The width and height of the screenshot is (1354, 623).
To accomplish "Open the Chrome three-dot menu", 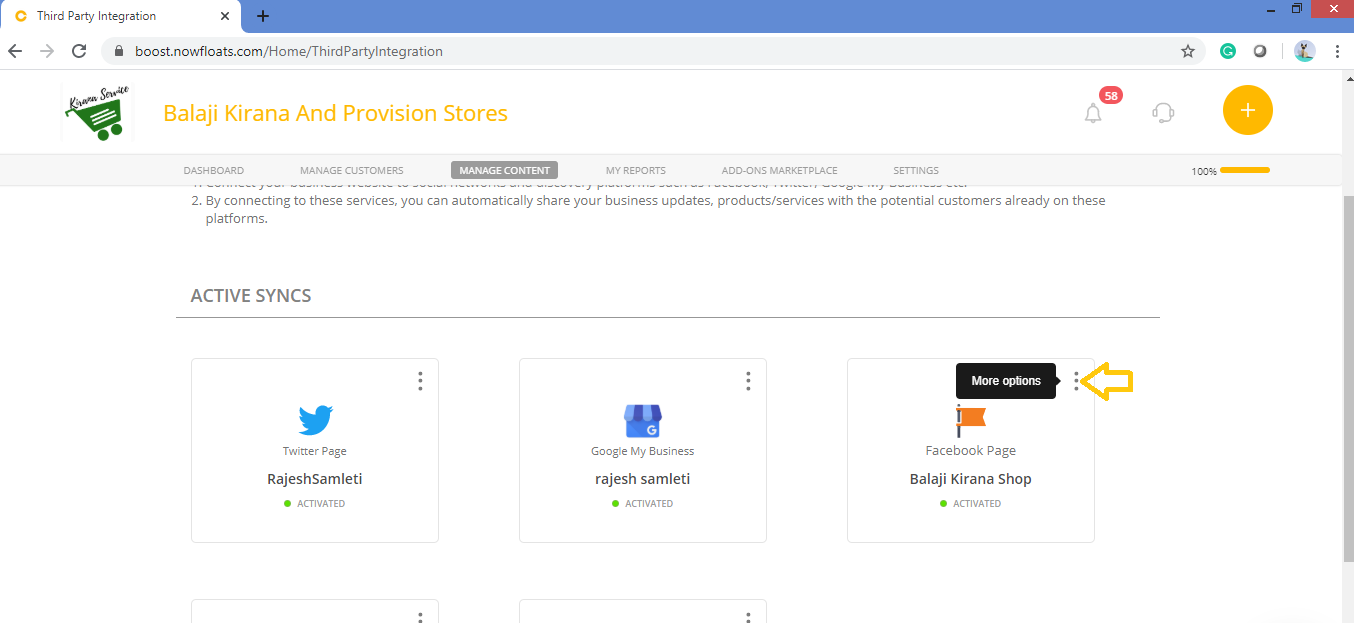I will point(1337,51).
